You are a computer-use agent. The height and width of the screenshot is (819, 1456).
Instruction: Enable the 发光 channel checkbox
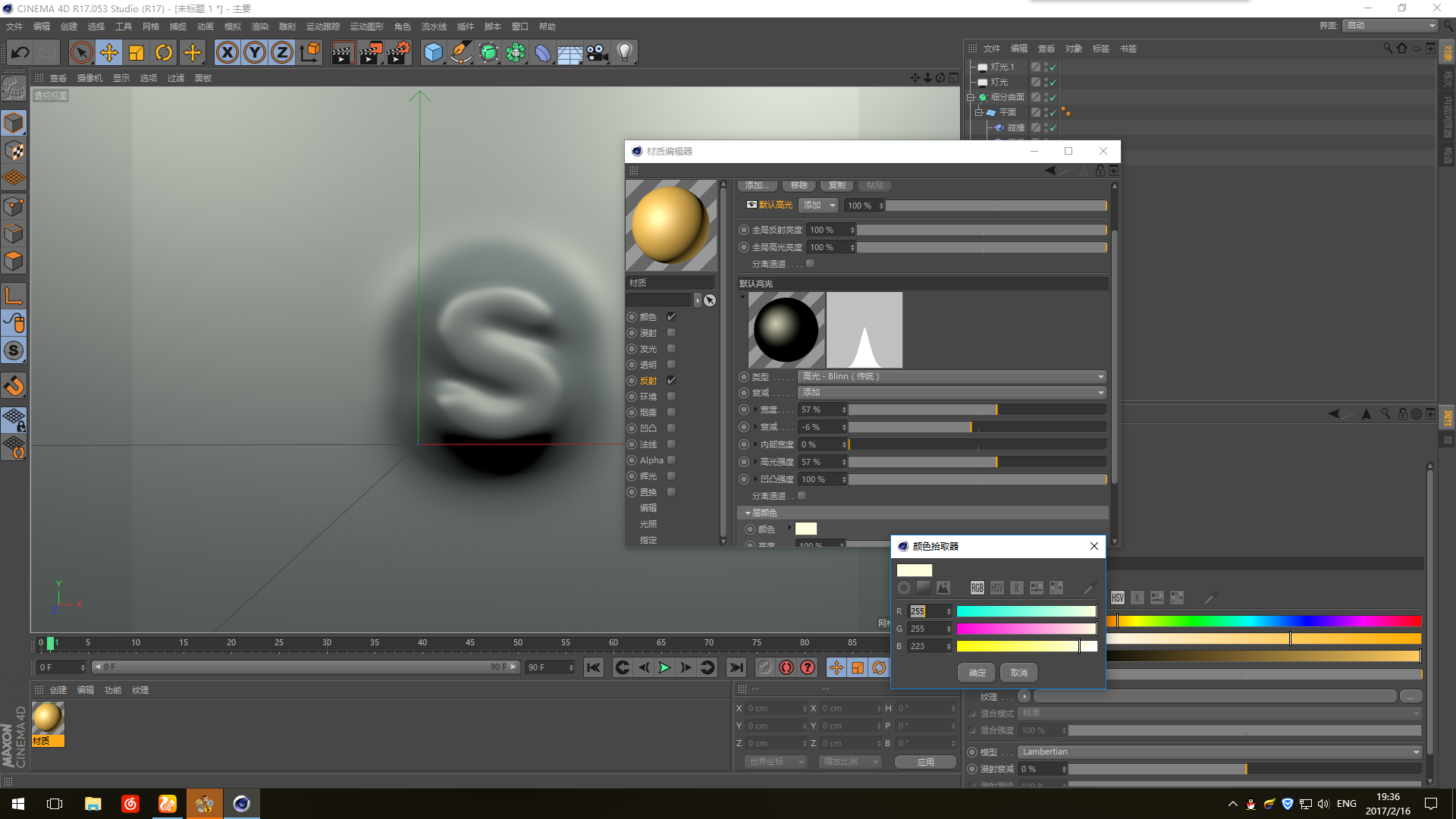(x=671, y=349)
